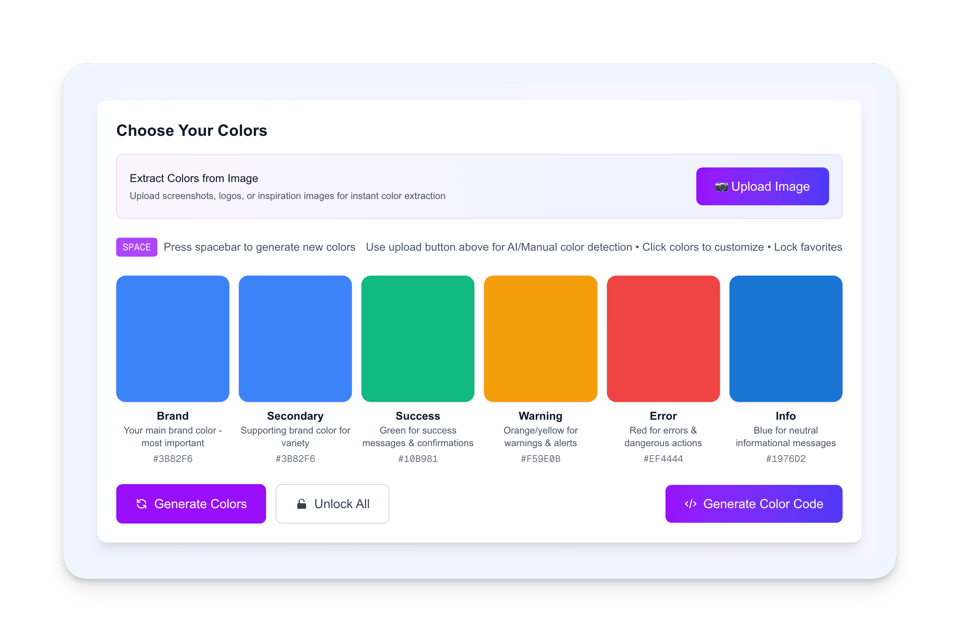Select the Info color swatch

click(785, 339)
